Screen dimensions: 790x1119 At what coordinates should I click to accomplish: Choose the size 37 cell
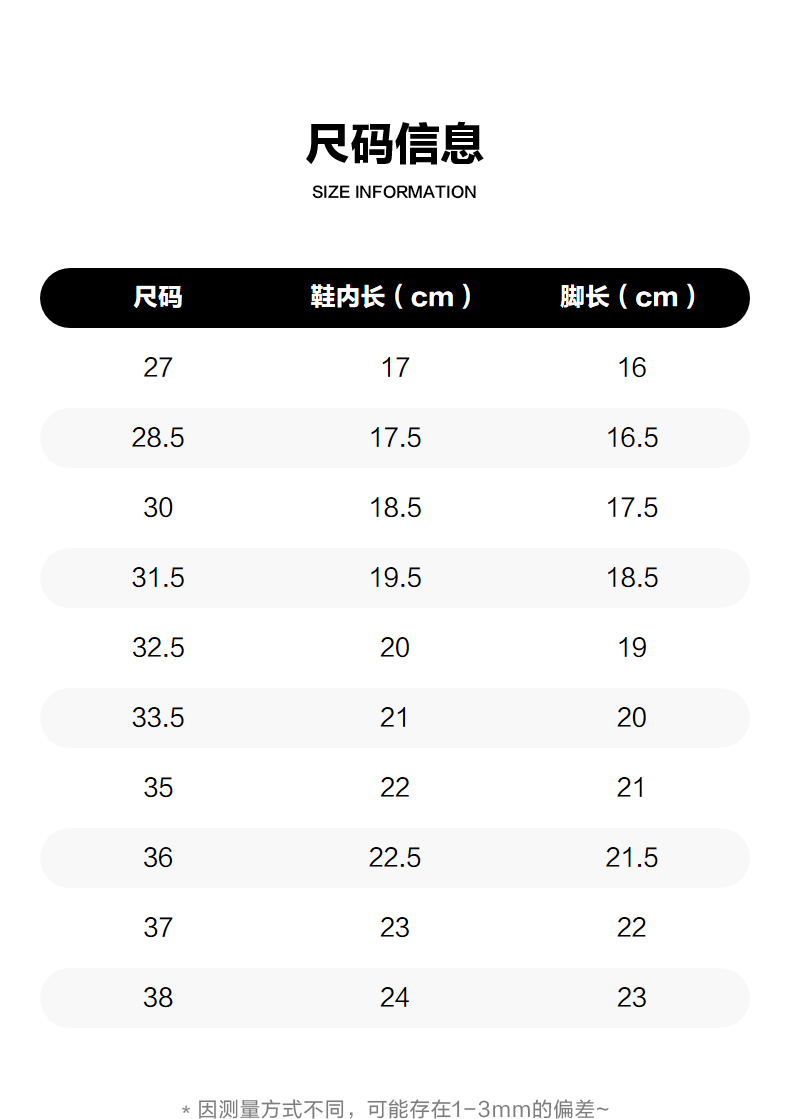point(158,928)
